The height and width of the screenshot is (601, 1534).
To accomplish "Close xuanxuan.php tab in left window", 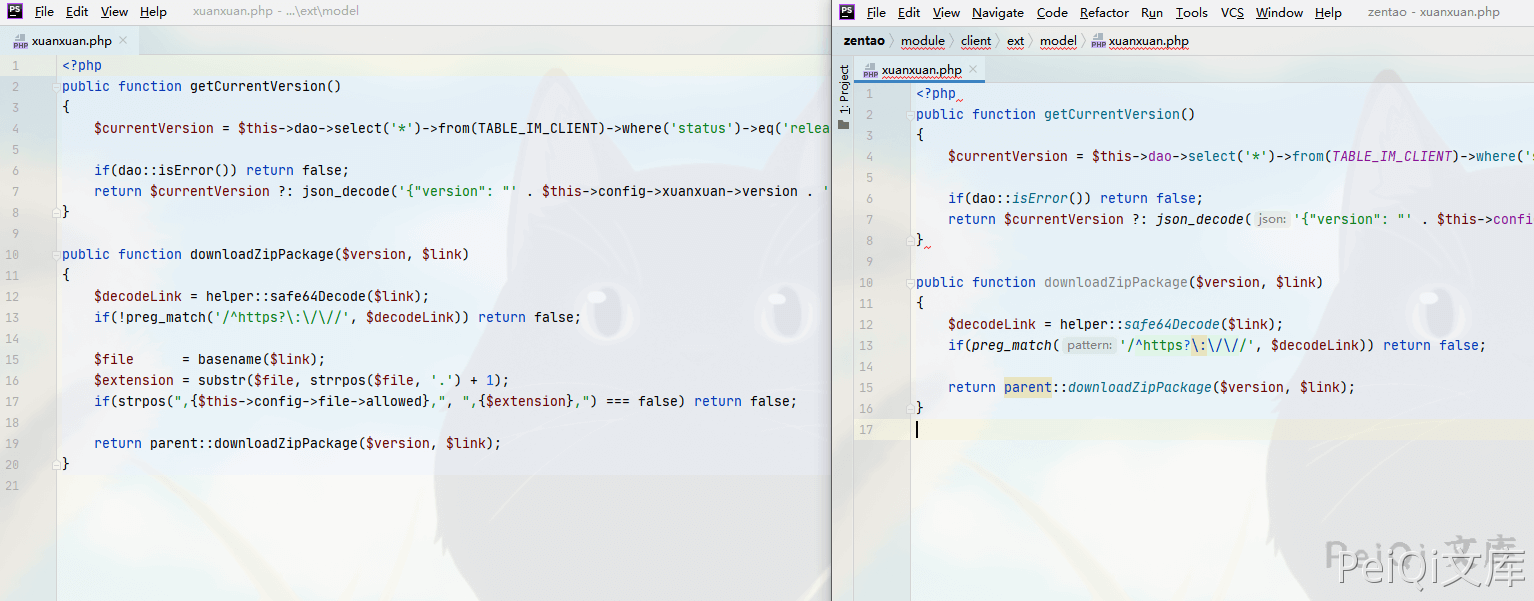I will pos(123,41).
